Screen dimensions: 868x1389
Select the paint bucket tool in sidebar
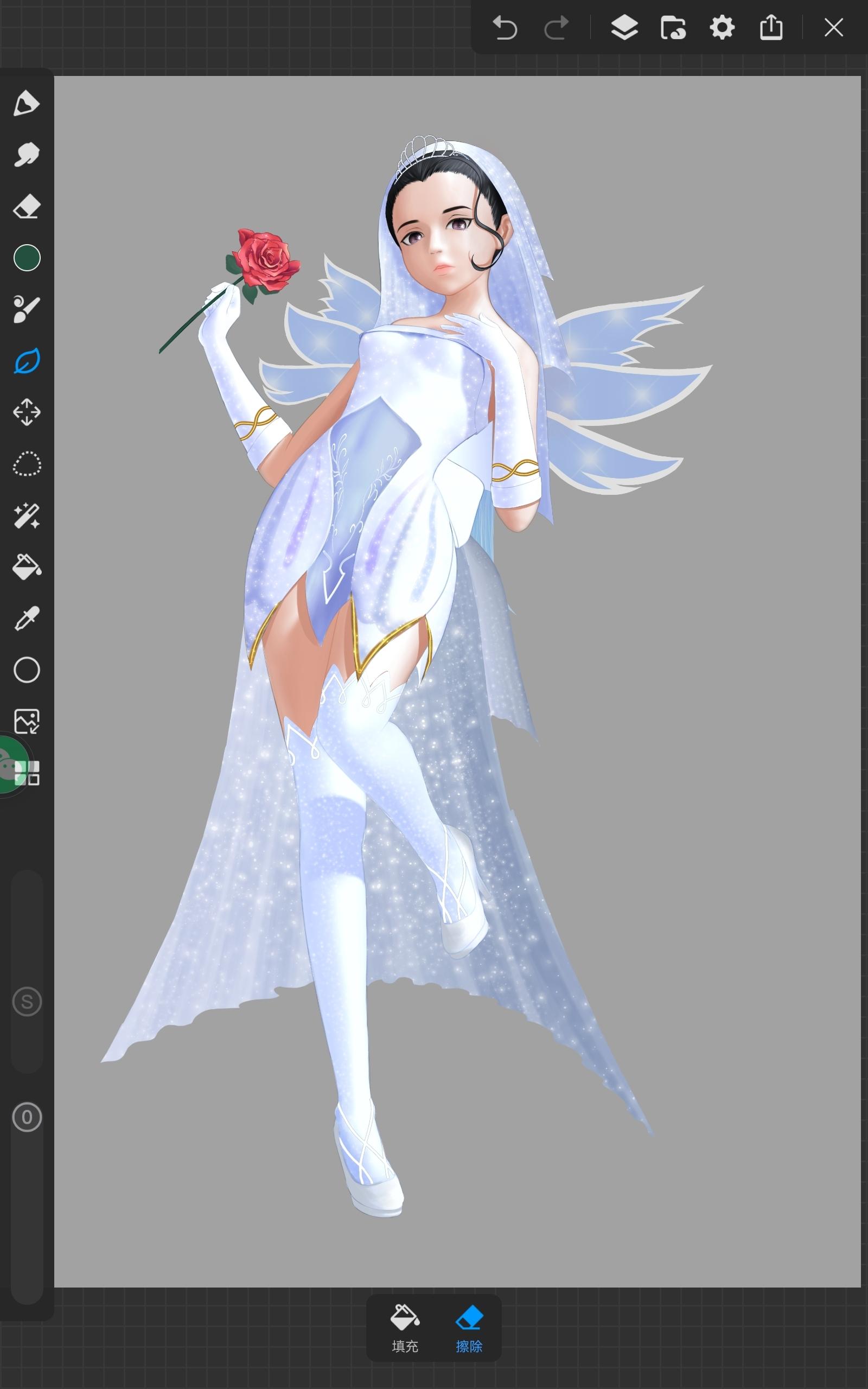point(27,567)
